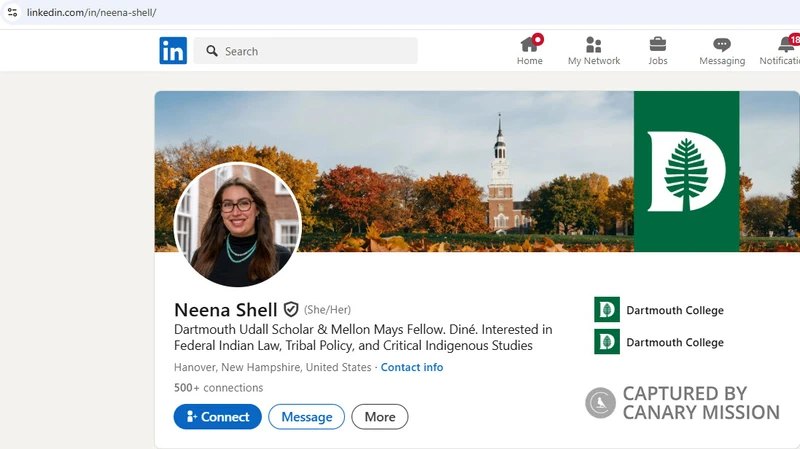Click the headline mentioning Udall Scholar
The image size is (800, 449).
tap(363, 337)
